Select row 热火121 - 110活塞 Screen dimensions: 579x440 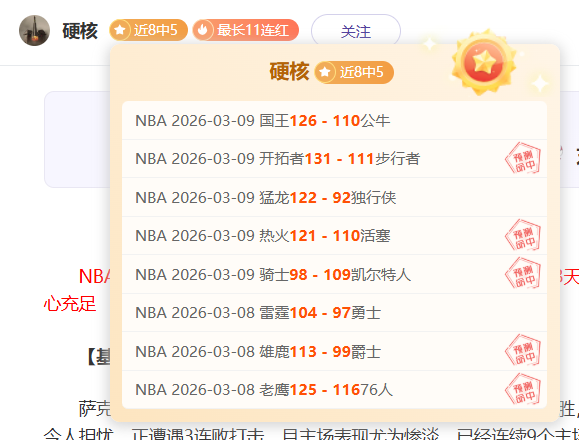(335, 236)
